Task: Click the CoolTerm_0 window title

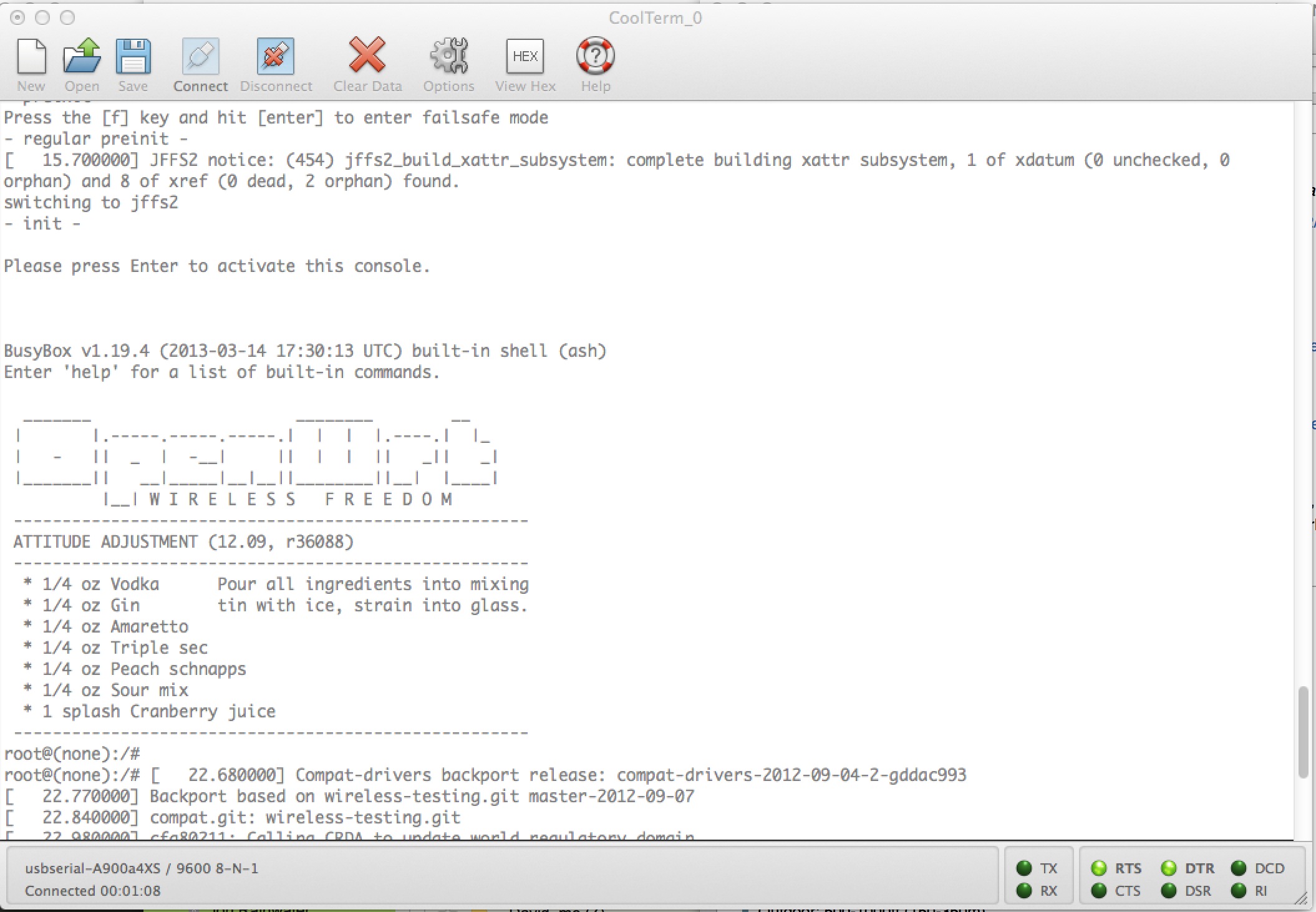Action: coord(655,17)
